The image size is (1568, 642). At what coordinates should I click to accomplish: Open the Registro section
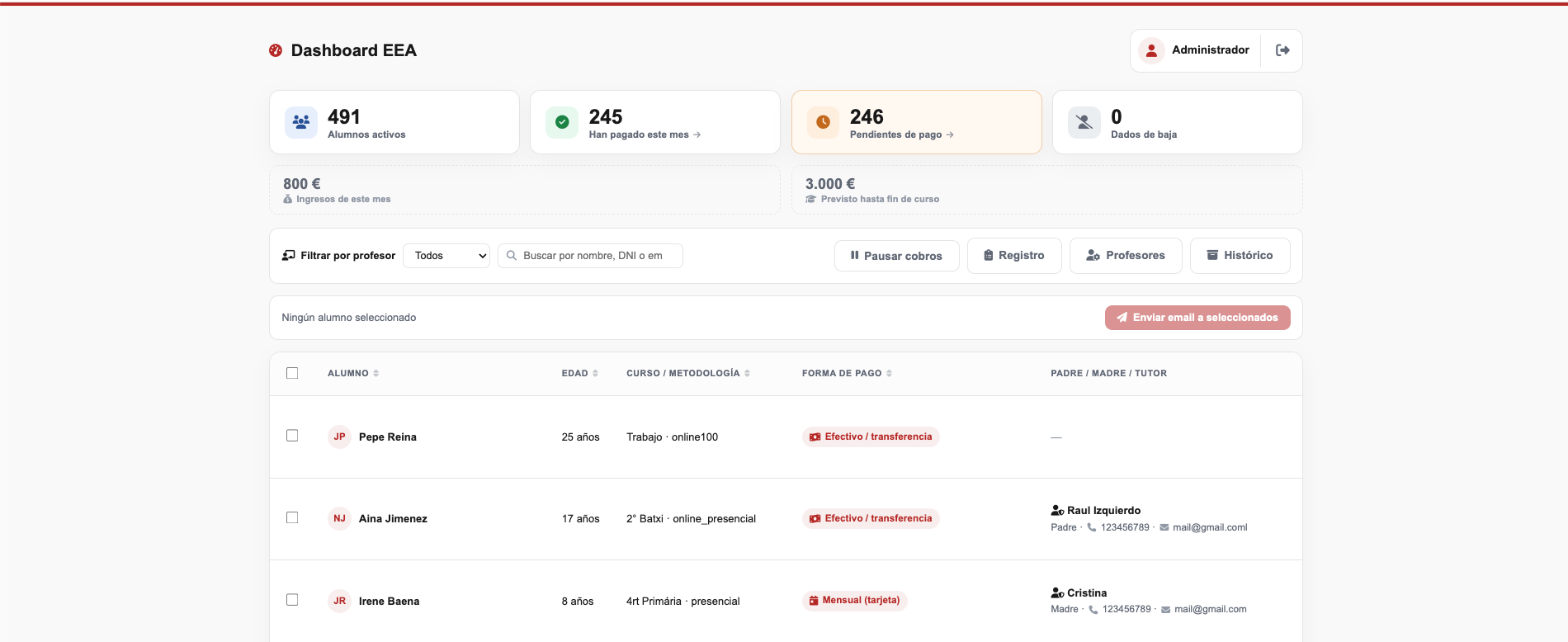(1014, 256)
